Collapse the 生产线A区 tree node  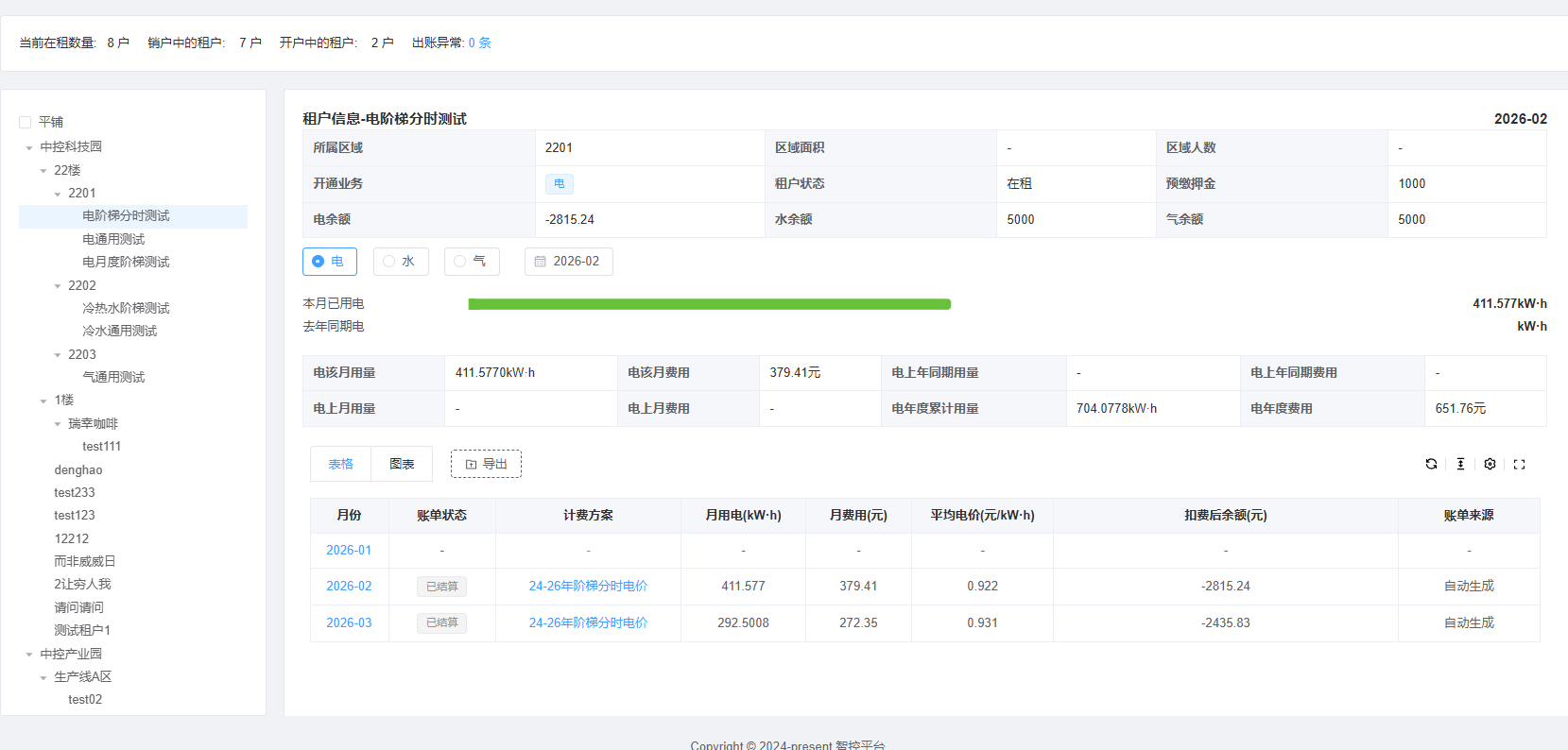(x=43, y=677)
